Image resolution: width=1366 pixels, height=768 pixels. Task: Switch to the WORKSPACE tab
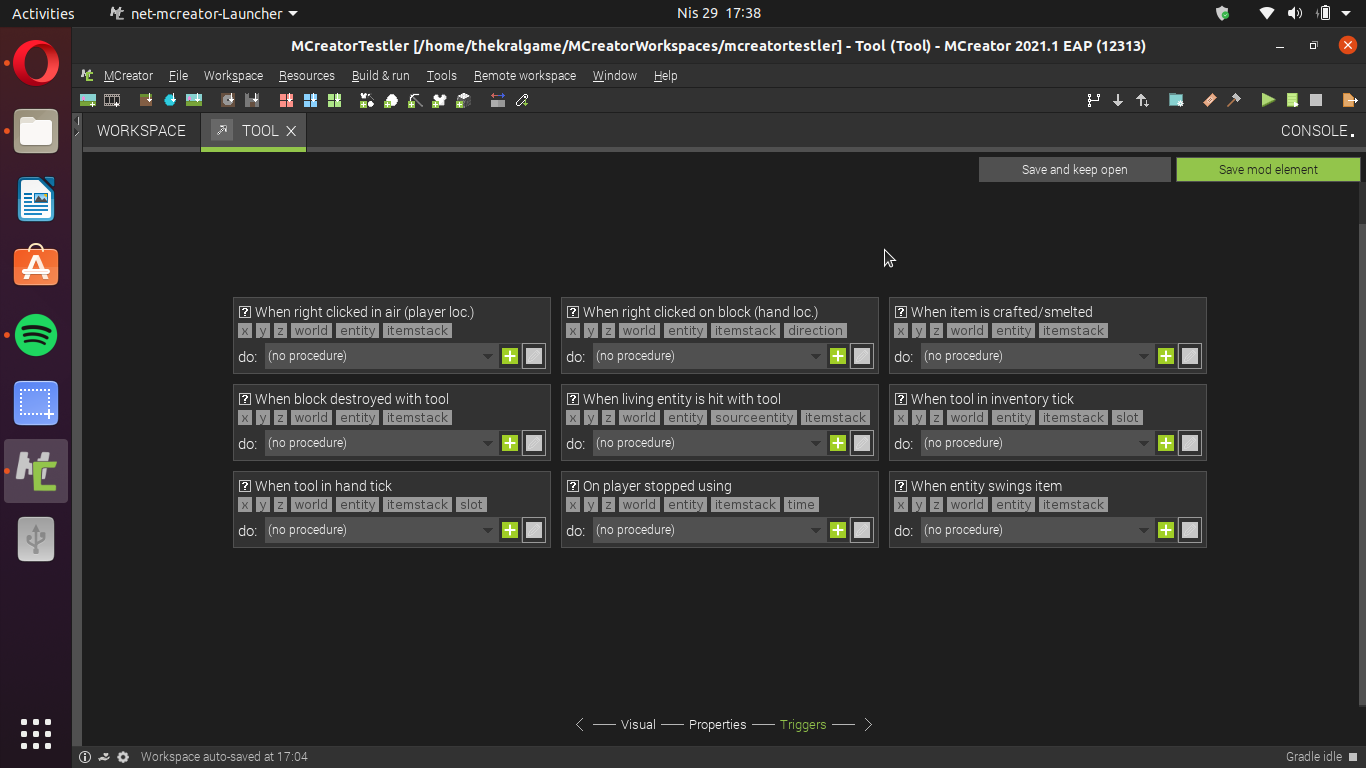(141, 131)
